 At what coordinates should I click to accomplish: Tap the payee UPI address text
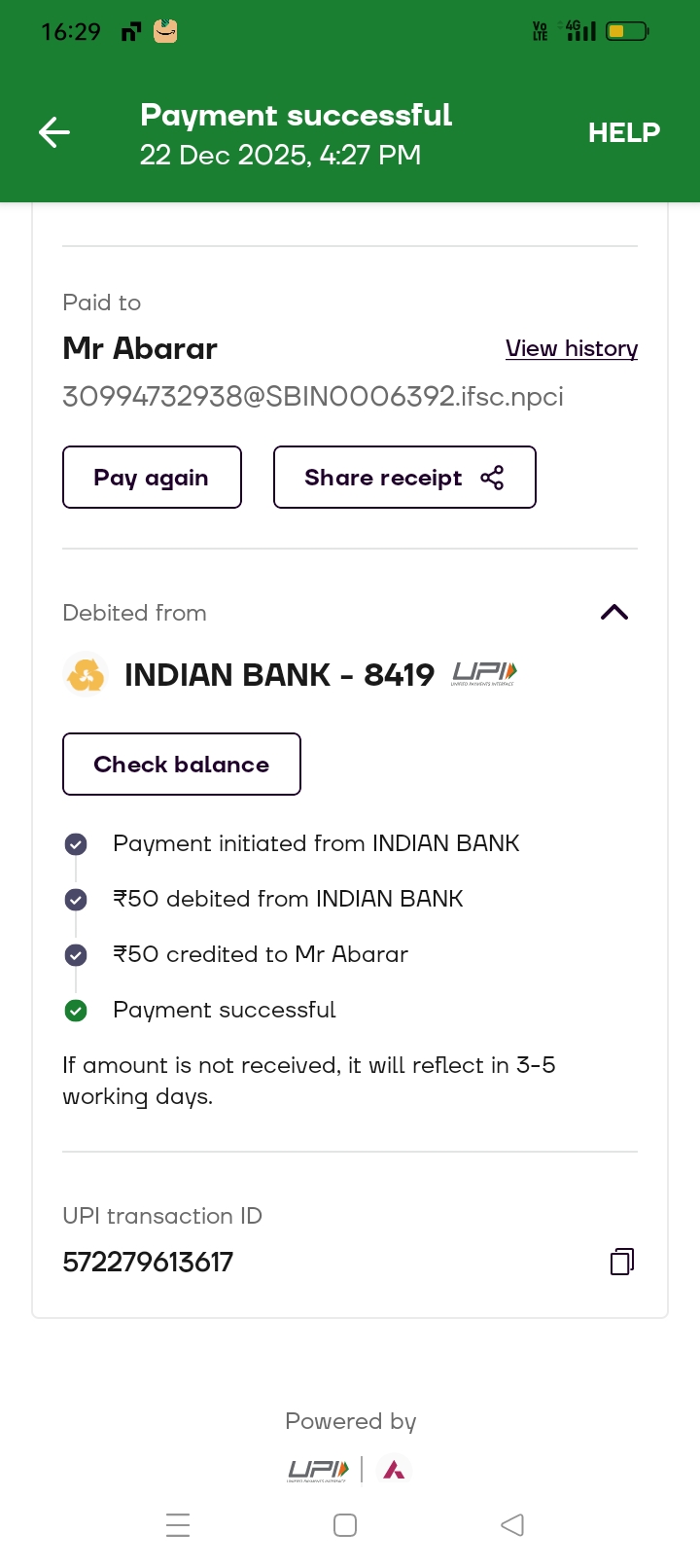tap(313, 397)
